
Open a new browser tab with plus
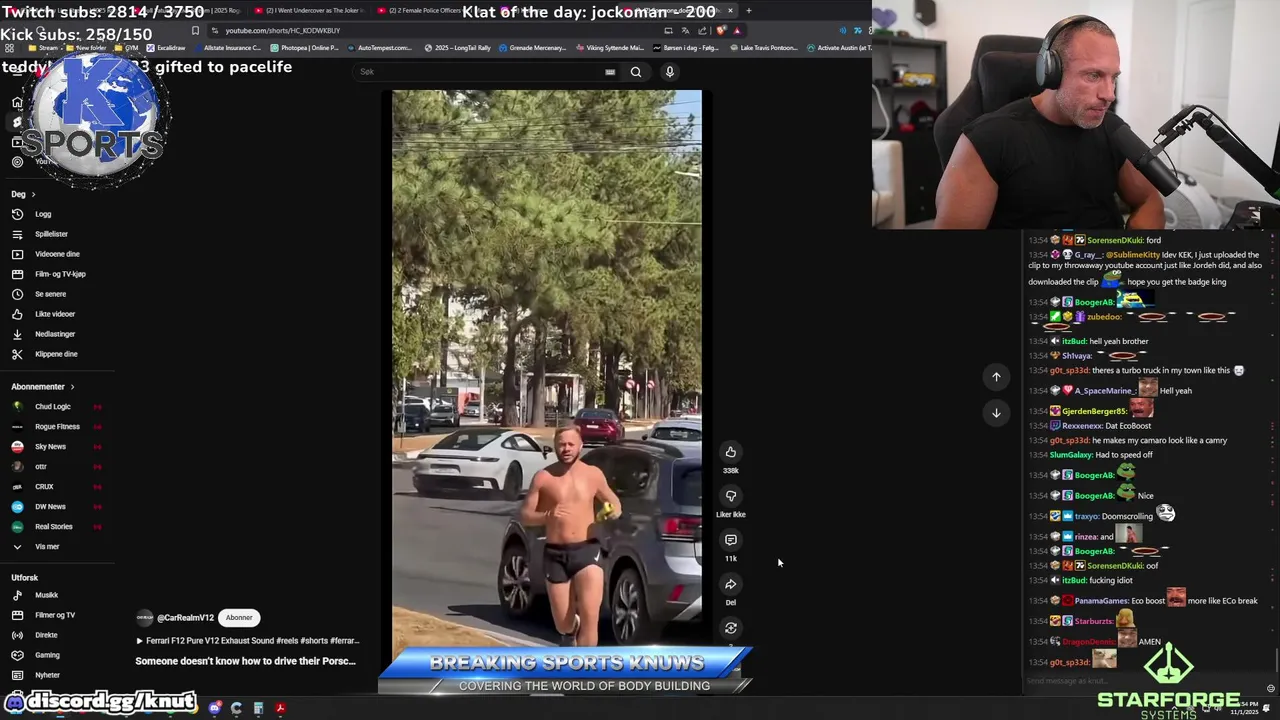pos(748,11)
